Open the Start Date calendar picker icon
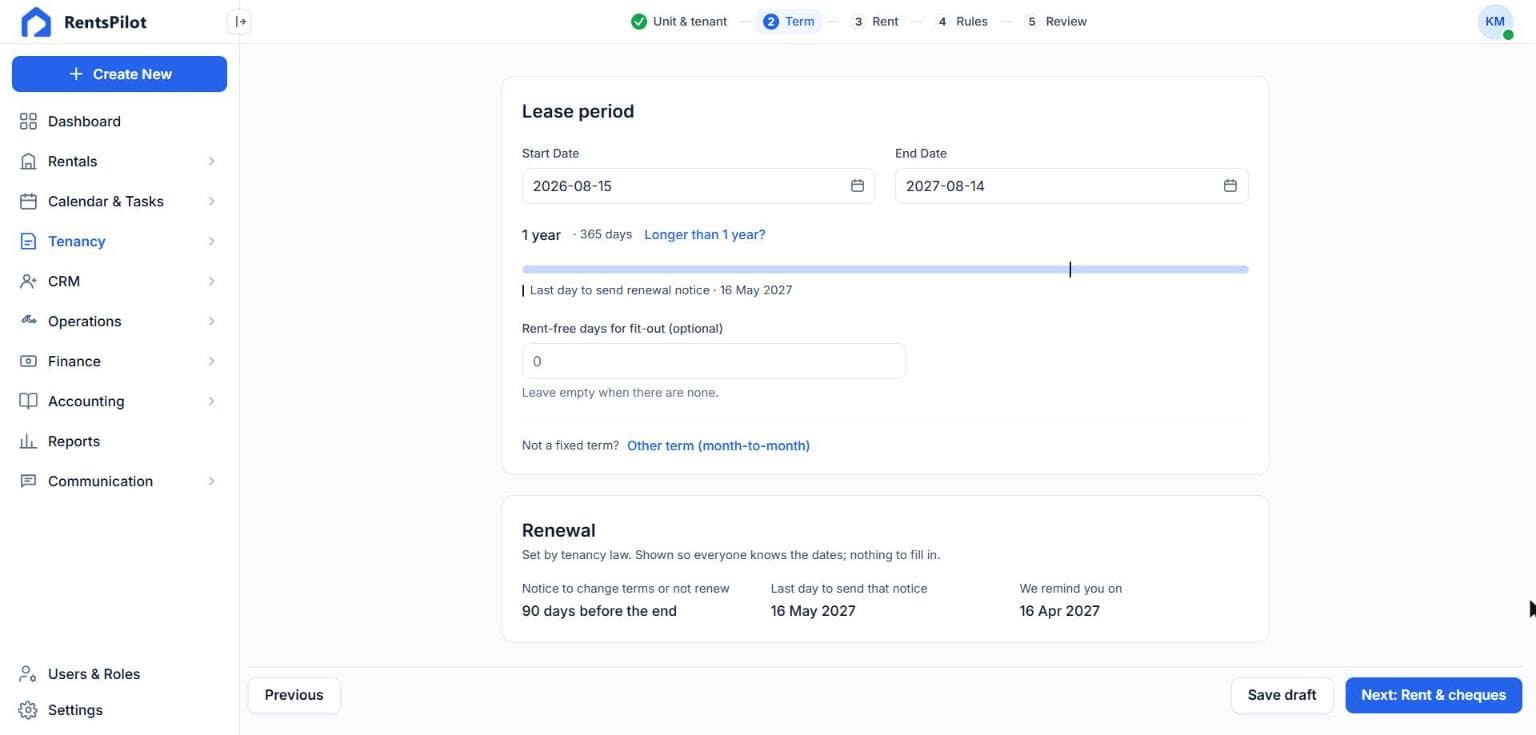This screenshot has width=1536, height=735. pyautogui.click(x=857, y=186)
